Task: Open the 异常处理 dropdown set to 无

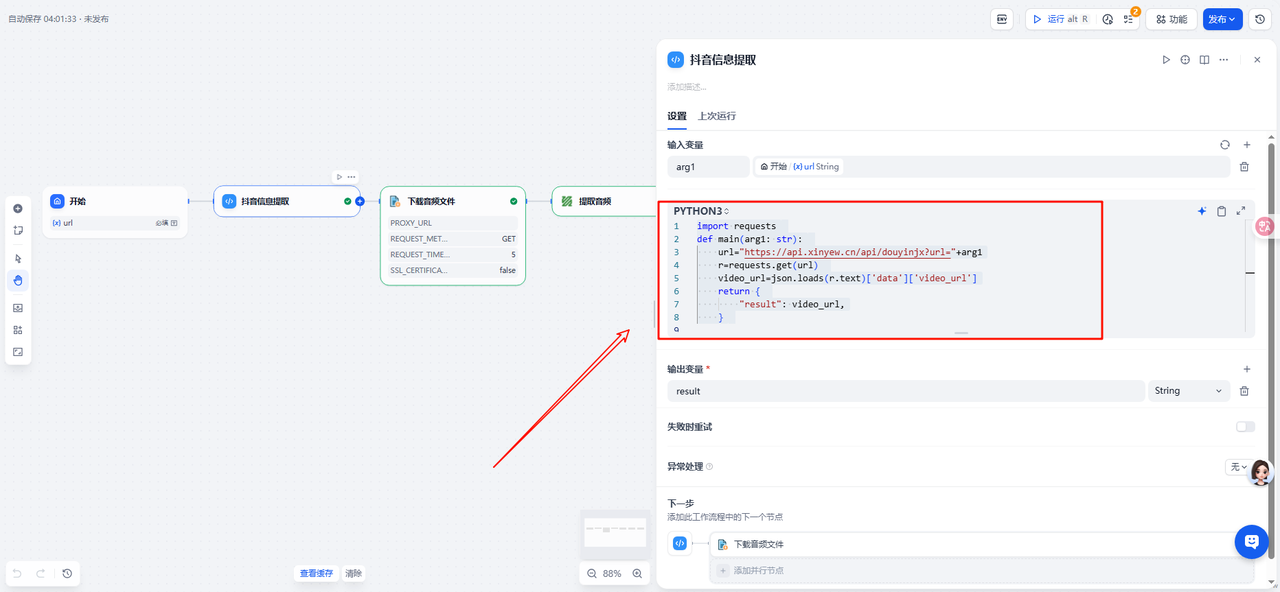Action: tap(1237, 467)
